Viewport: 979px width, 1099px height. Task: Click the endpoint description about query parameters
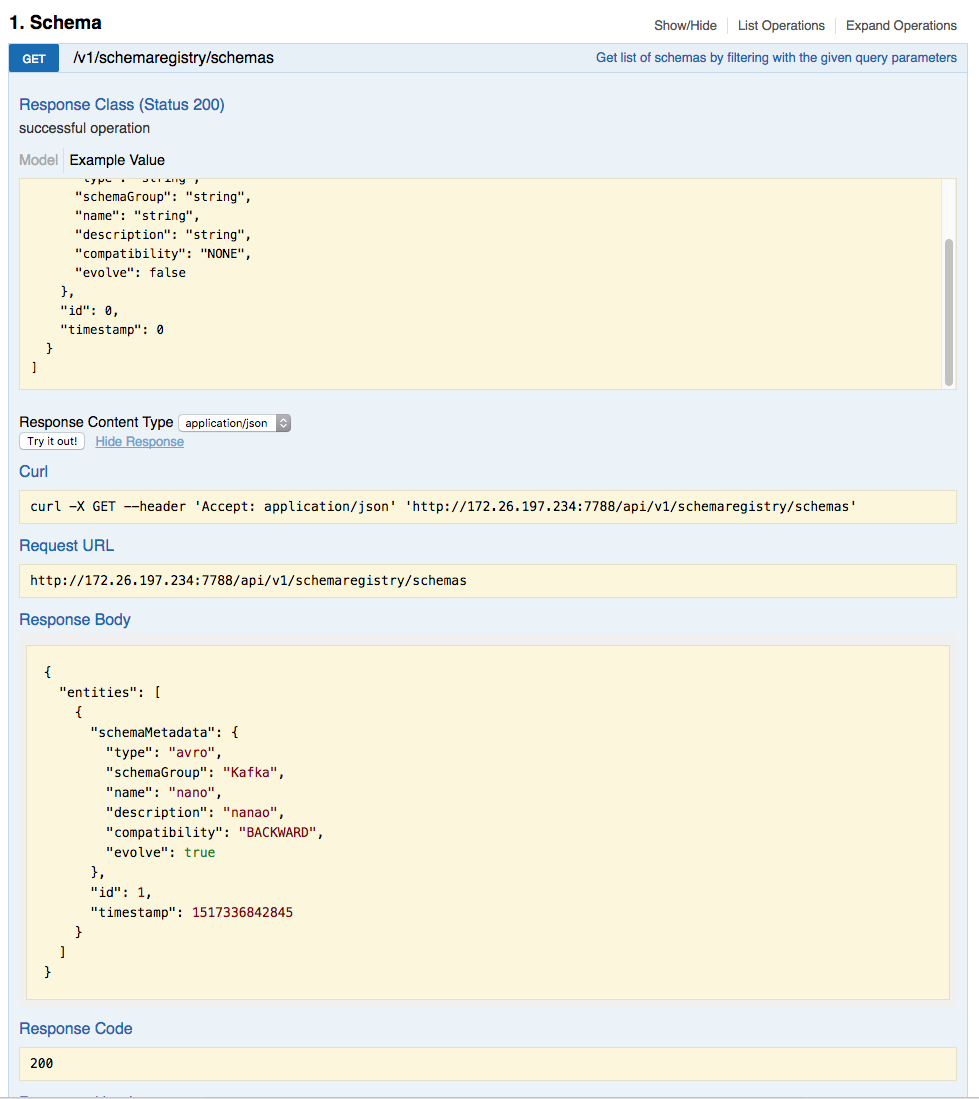click(x=776, y=58)
